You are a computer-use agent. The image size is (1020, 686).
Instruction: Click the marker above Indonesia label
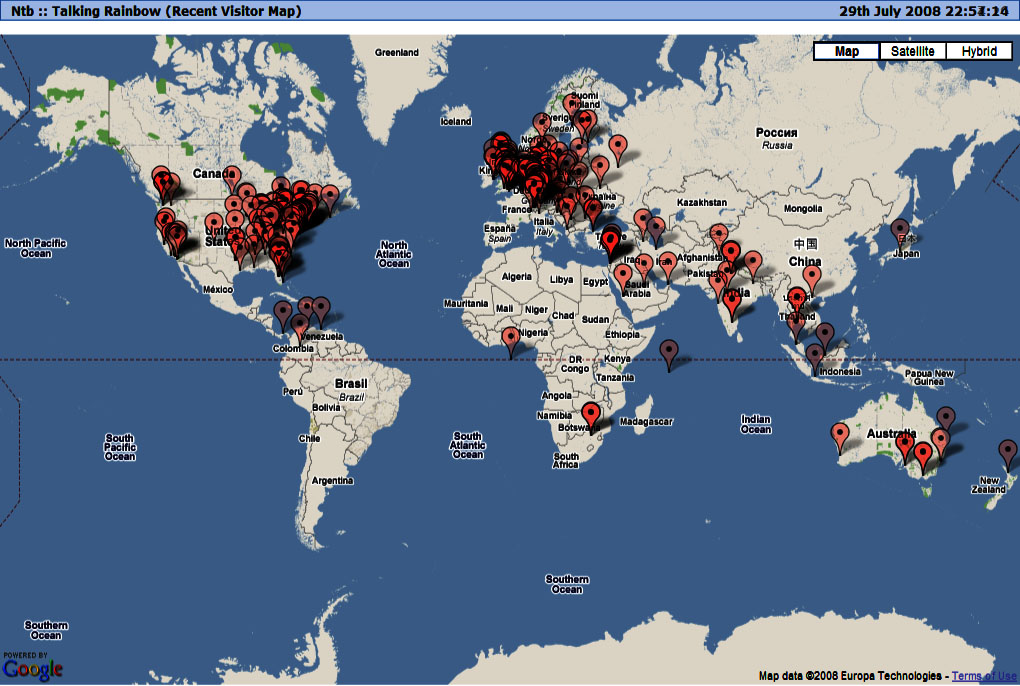click(815, 354)
